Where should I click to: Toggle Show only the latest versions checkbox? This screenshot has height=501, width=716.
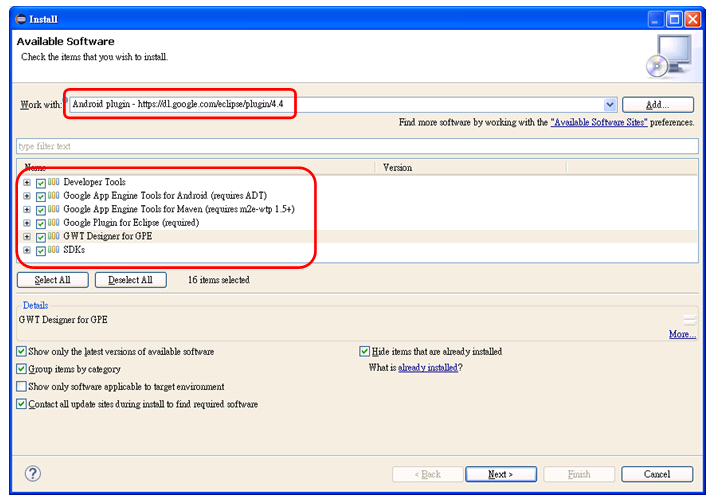[21, 351]
